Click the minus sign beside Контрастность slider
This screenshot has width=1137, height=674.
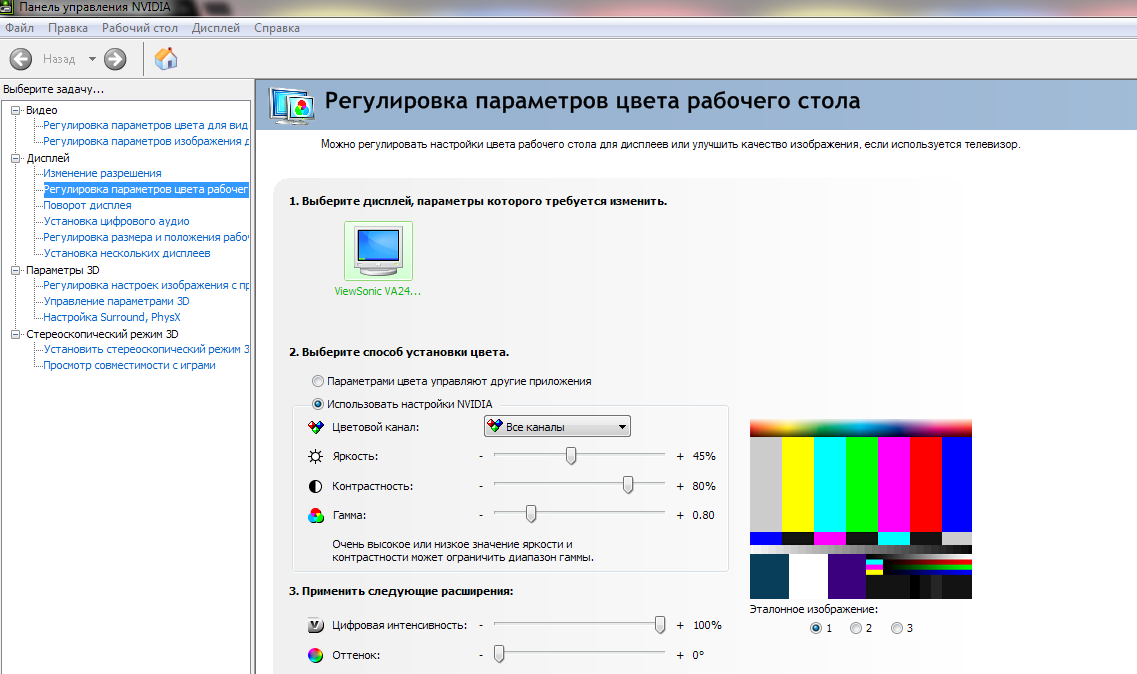481,486
